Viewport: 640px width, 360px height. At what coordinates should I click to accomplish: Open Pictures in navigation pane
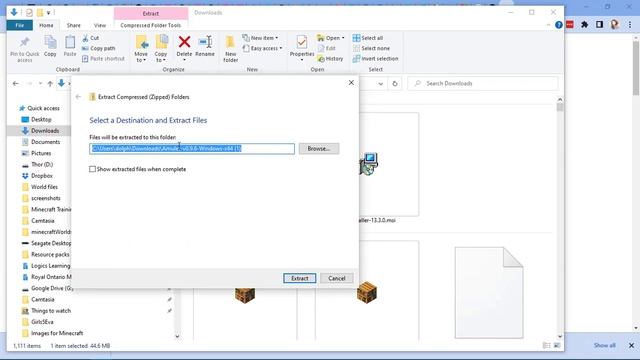[41, 153]
